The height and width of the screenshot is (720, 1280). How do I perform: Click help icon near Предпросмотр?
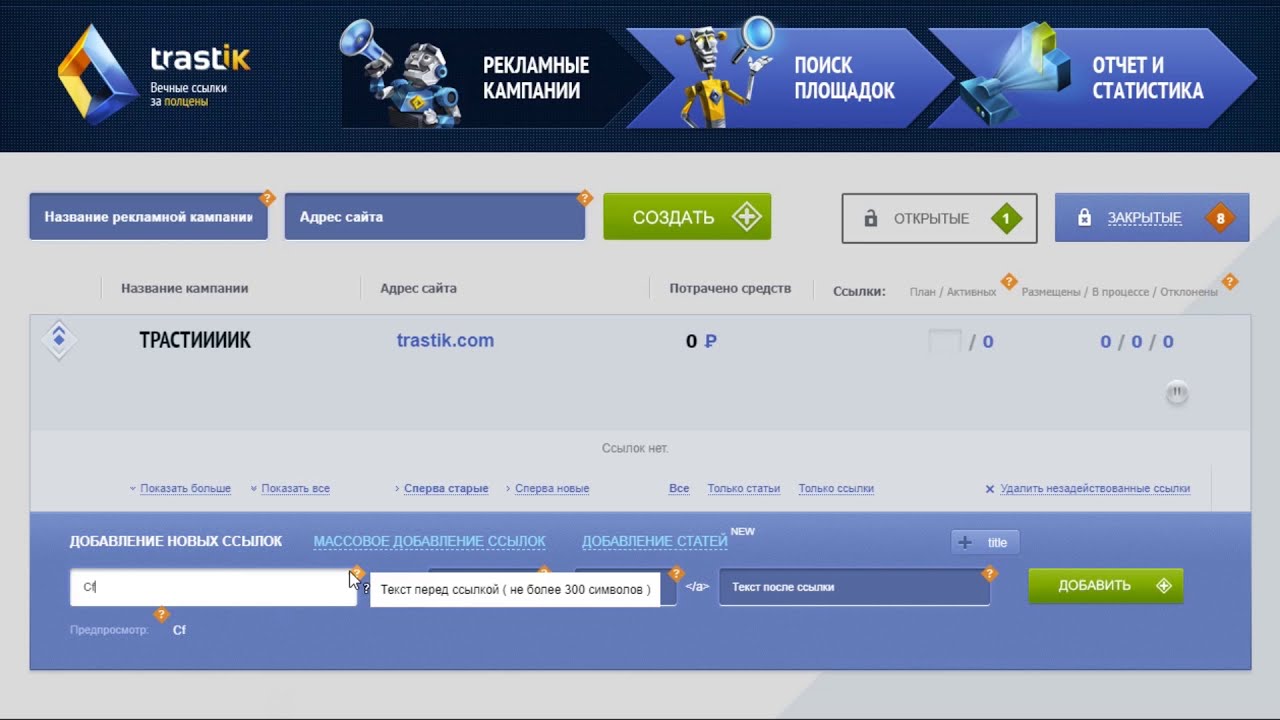(161, 614)
